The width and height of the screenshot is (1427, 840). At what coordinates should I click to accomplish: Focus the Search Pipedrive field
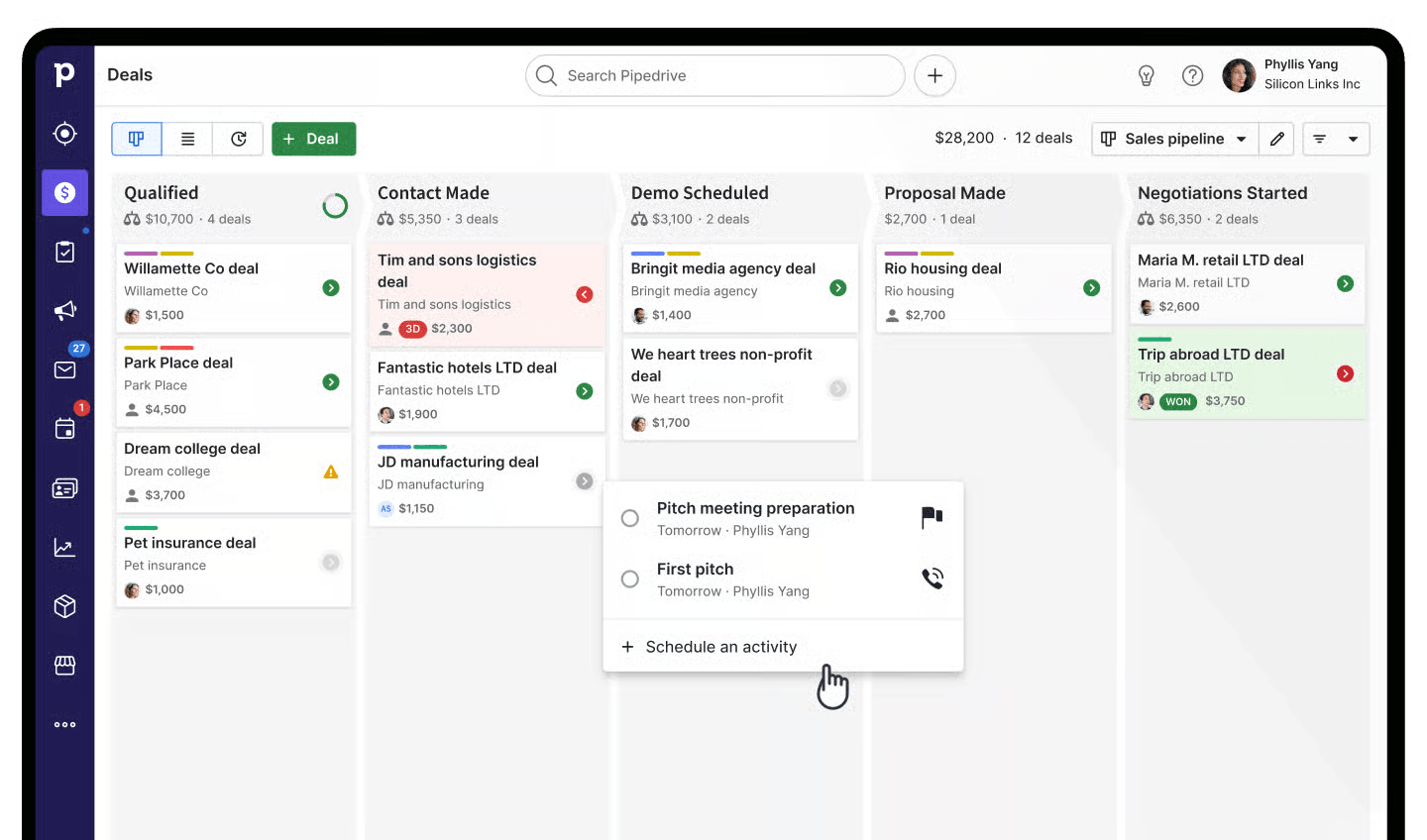(714, 75)
